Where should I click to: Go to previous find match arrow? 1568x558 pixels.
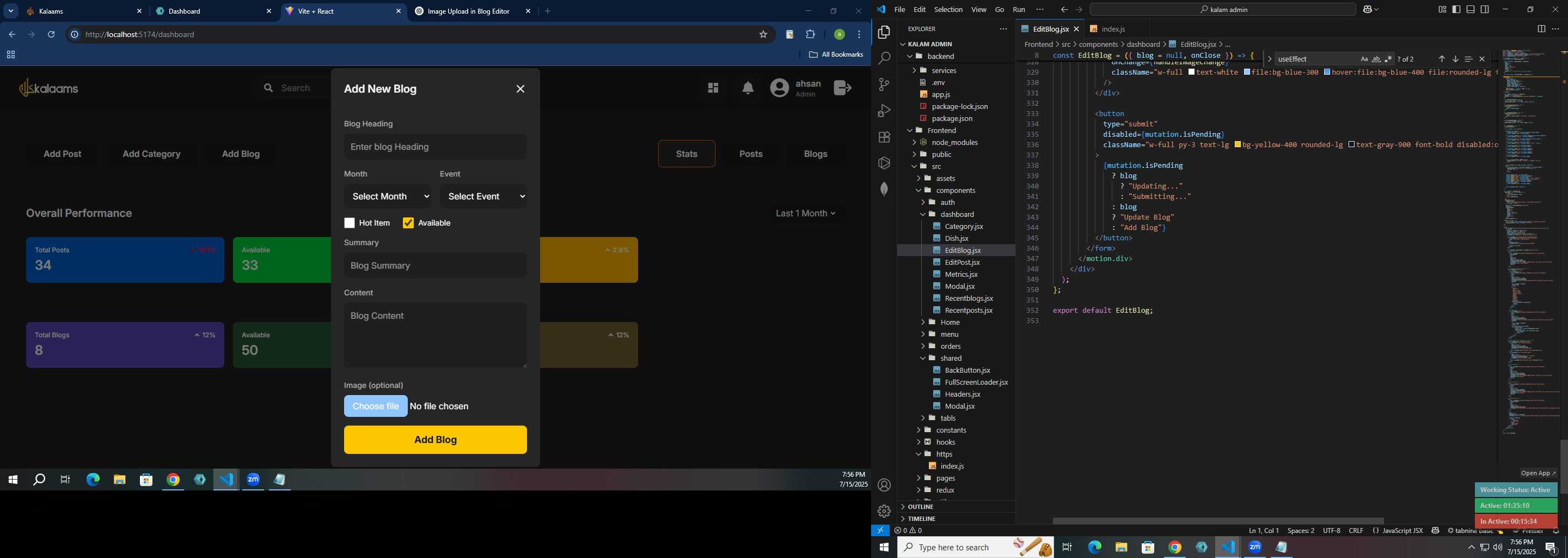[x=1441, y=59]
